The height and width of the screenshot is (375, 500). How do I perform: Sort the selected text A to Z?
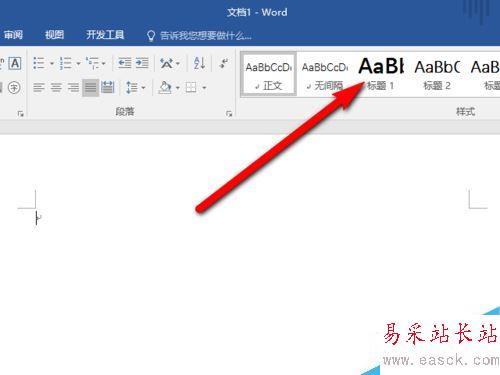[x=199, y=63]
